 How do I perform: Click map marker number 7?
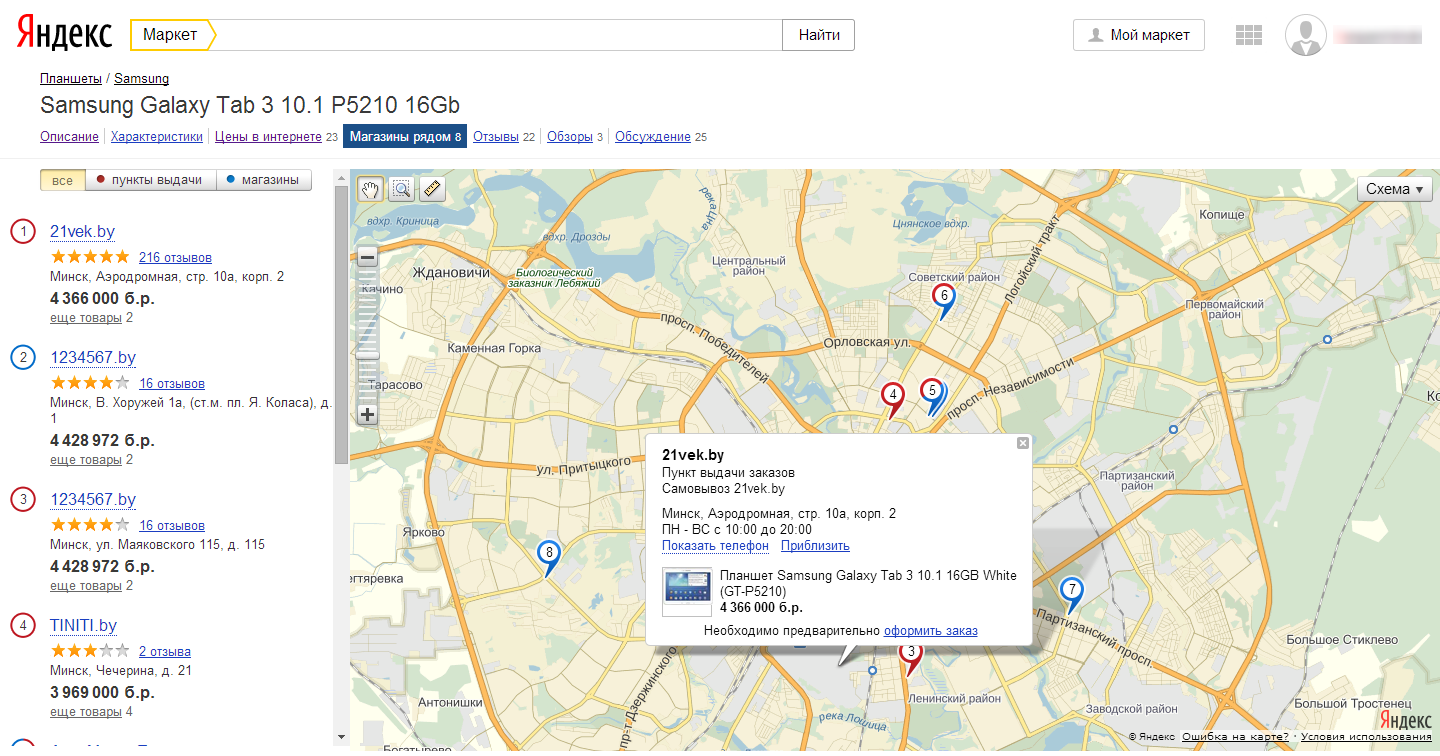pos(1071,590)
